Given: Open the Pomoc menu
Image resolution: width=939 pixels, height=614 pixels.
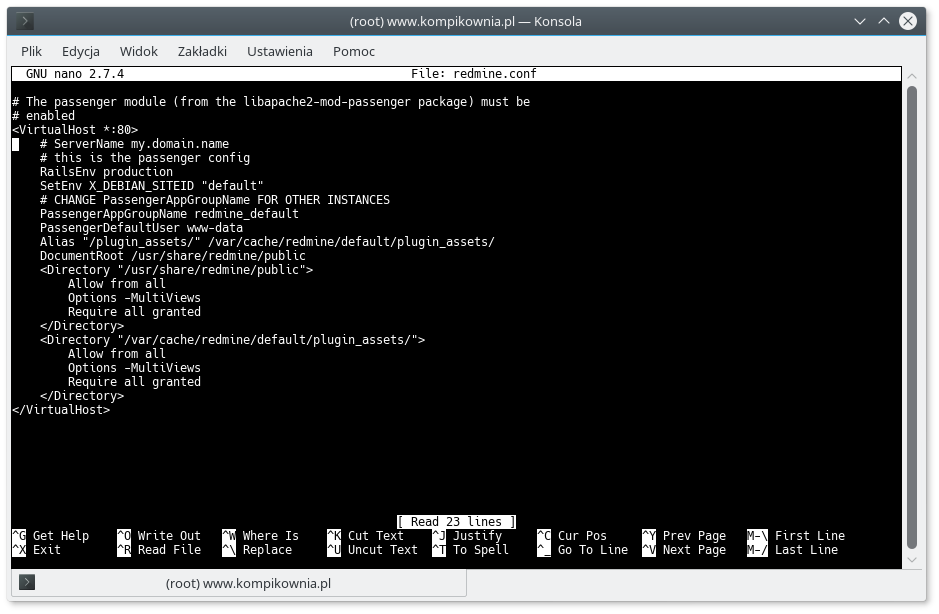Looking at the screenshot, I should (x=354, y=52).
